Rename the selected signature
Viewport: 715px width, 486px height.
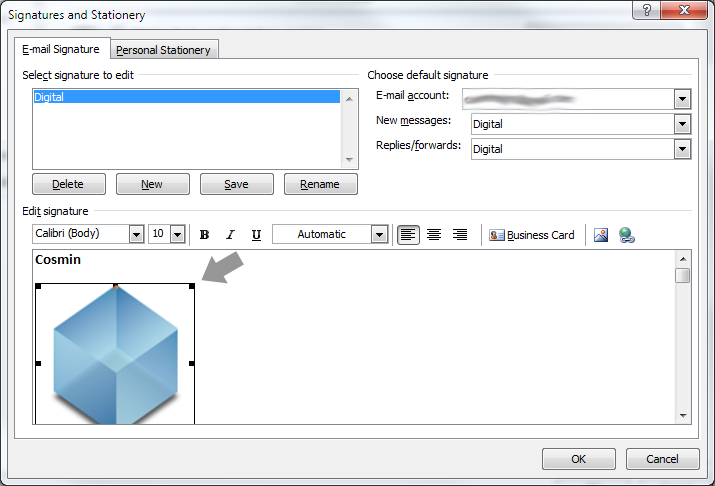click(321, 184)
